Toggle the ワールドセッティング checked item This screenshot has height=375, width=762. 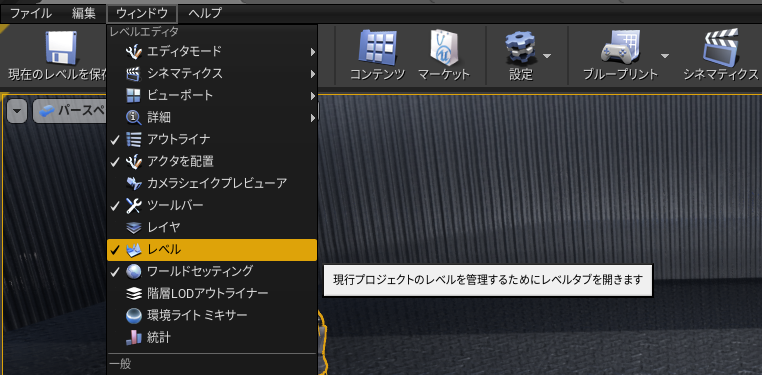click(x=212, y=271)
